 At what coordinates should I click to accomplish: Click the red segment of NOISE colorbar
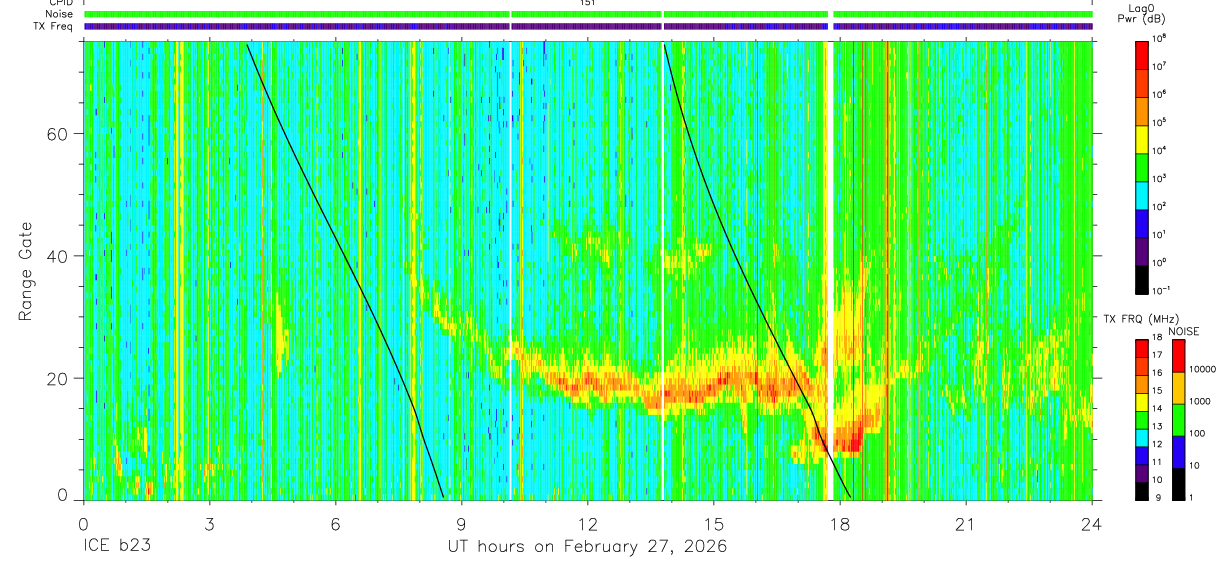click(x=1179, y=356)
